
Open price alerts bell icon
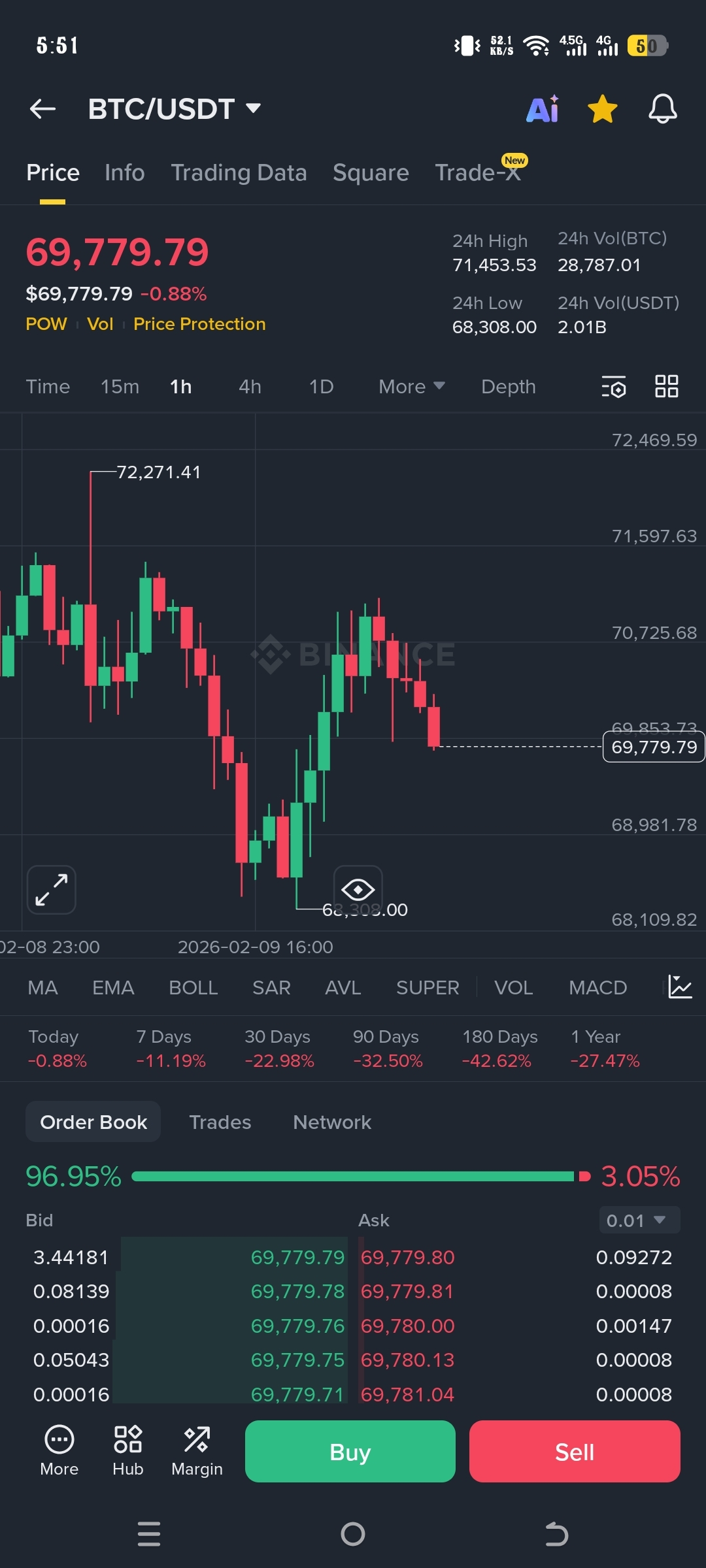(662, 109)
